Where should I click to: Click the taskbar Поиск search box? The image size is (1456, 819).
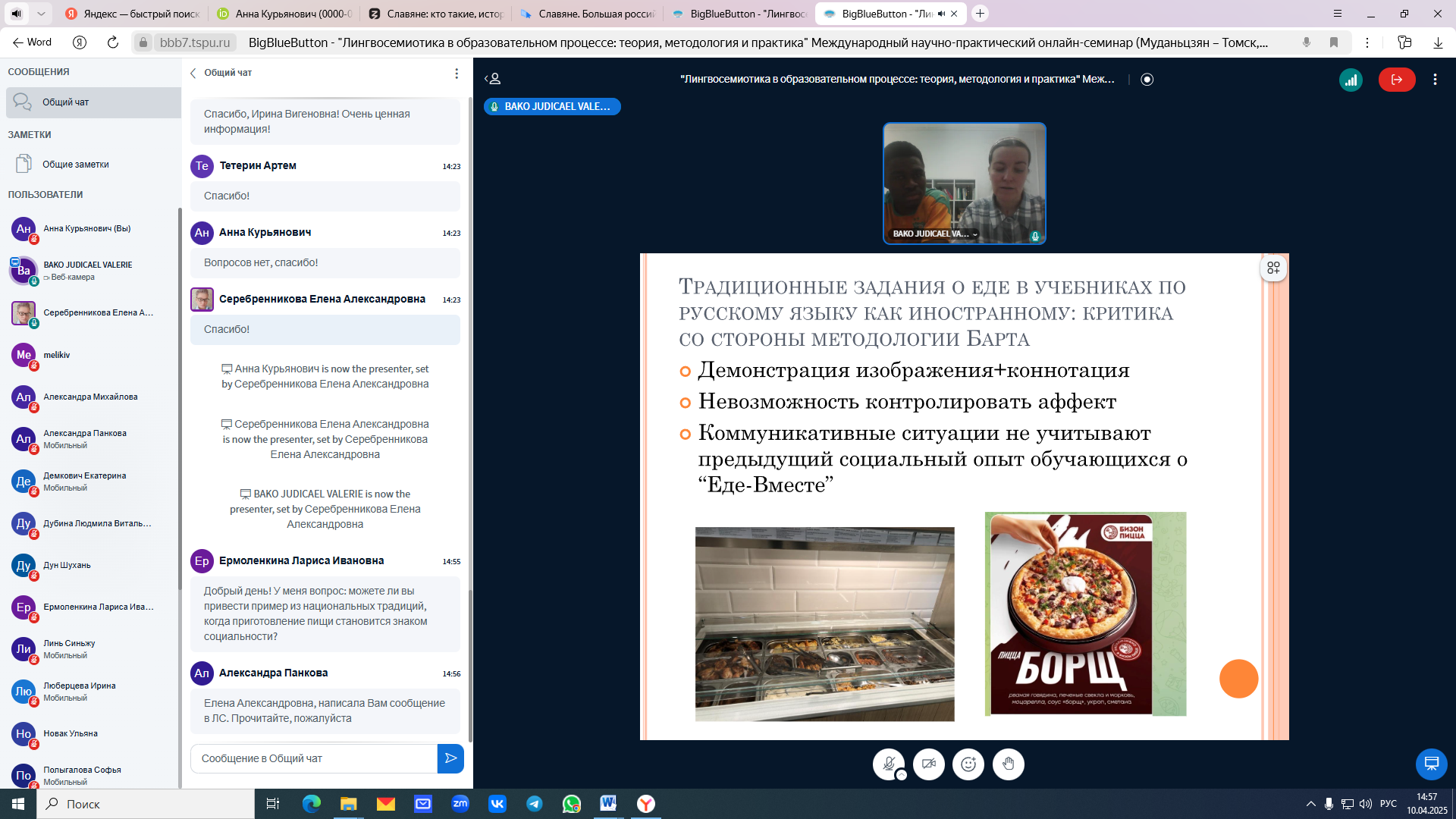(x=146, y=804)
